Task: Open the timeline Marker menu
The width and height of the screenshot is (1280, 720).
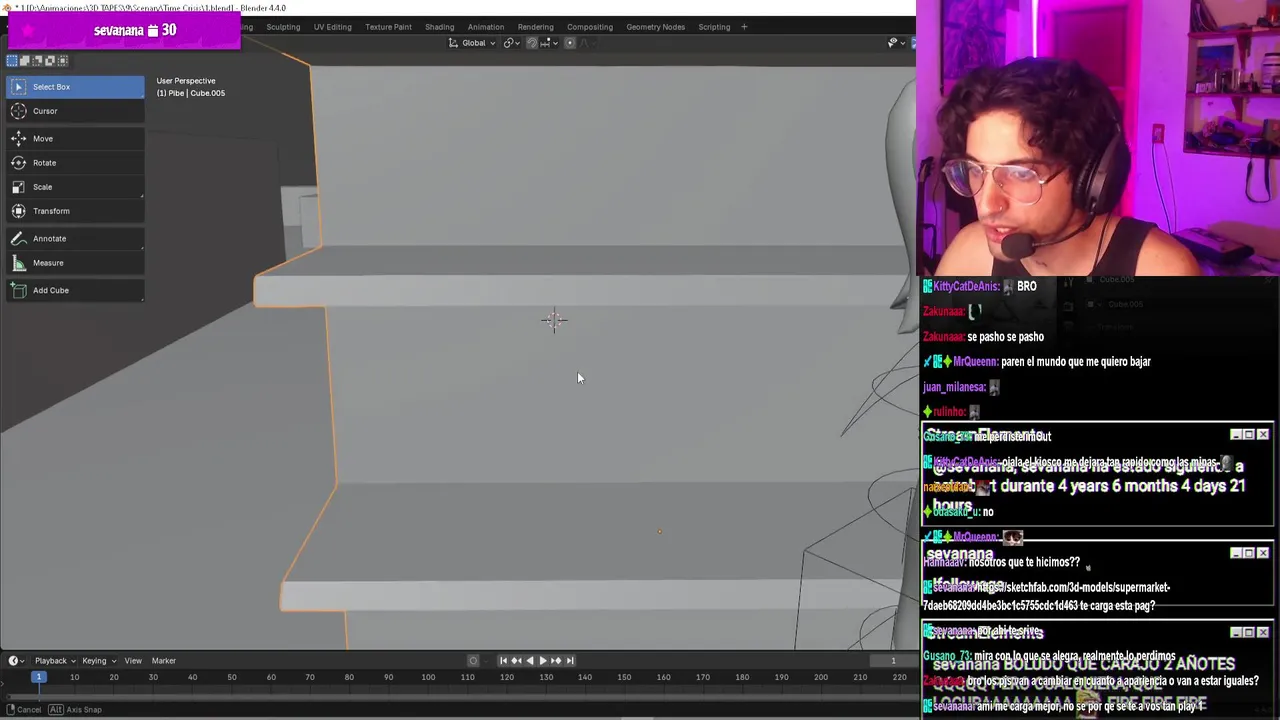Action: tap(164, 660)
